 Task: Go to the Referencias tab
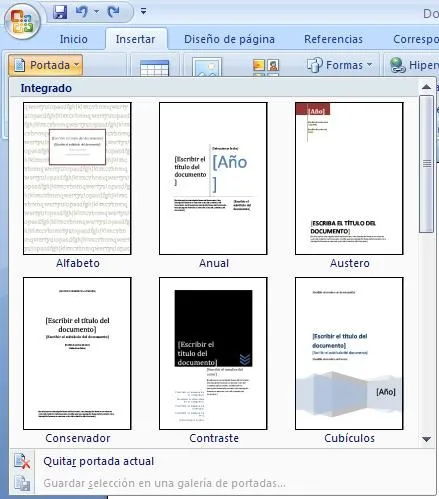[333, 39]
